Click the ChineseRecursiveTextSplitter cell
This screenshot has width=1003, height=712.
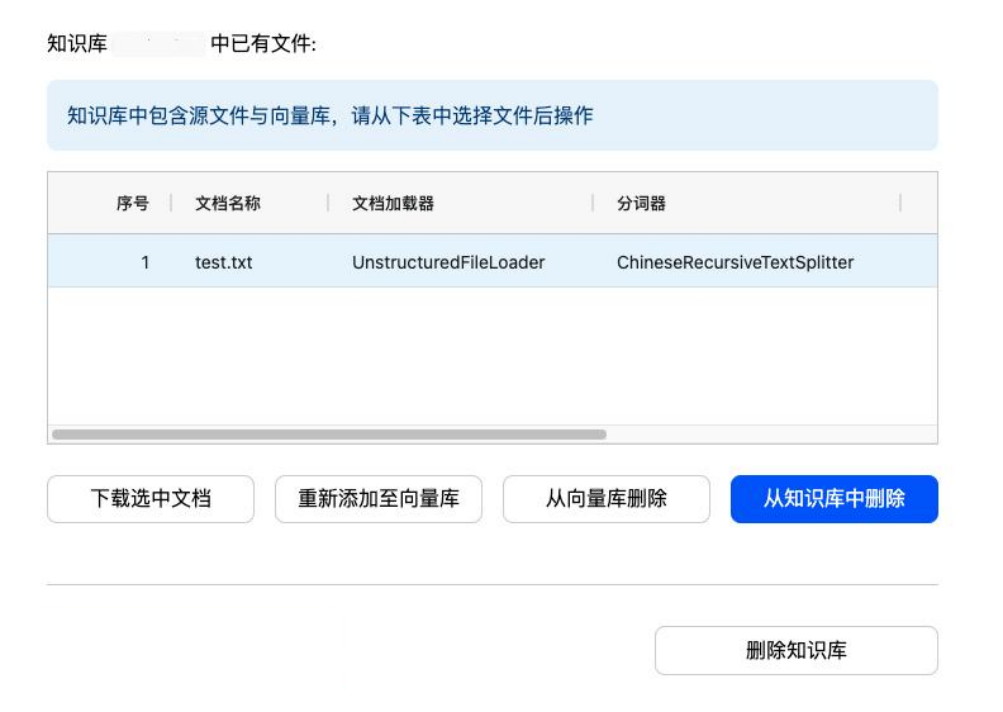click(x=735, y=263)
